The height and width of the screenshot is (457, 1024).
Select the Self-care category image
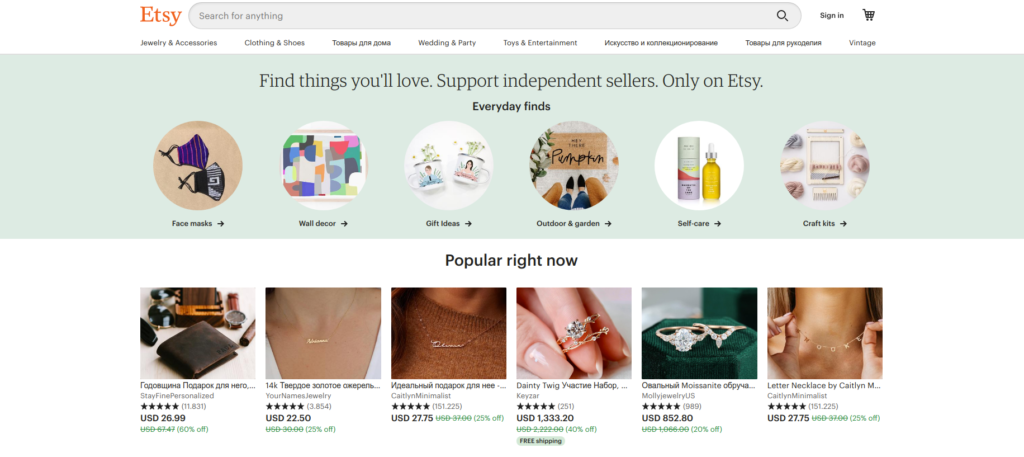tap(699, 165)
